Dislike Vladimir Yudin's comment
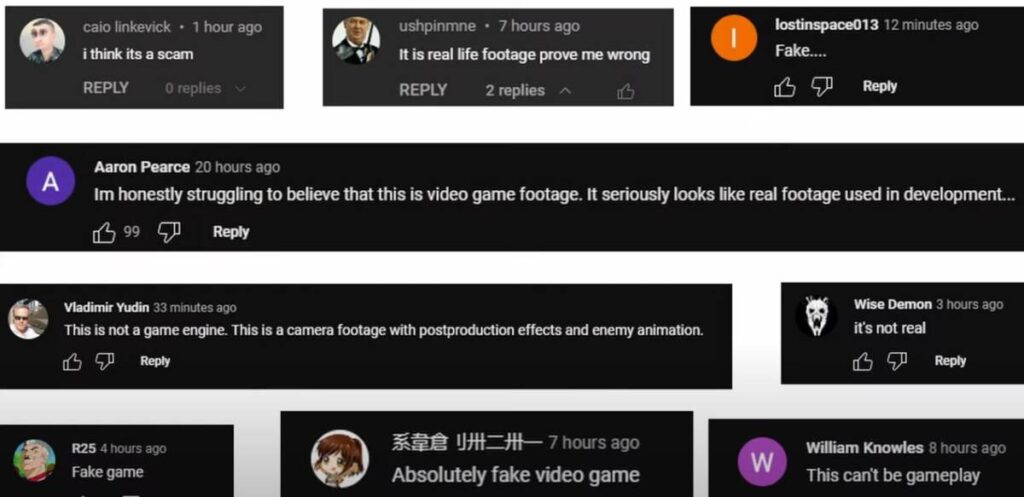Image resolution: width=1024 pixels, height=497 pixels. coord(104,362)
